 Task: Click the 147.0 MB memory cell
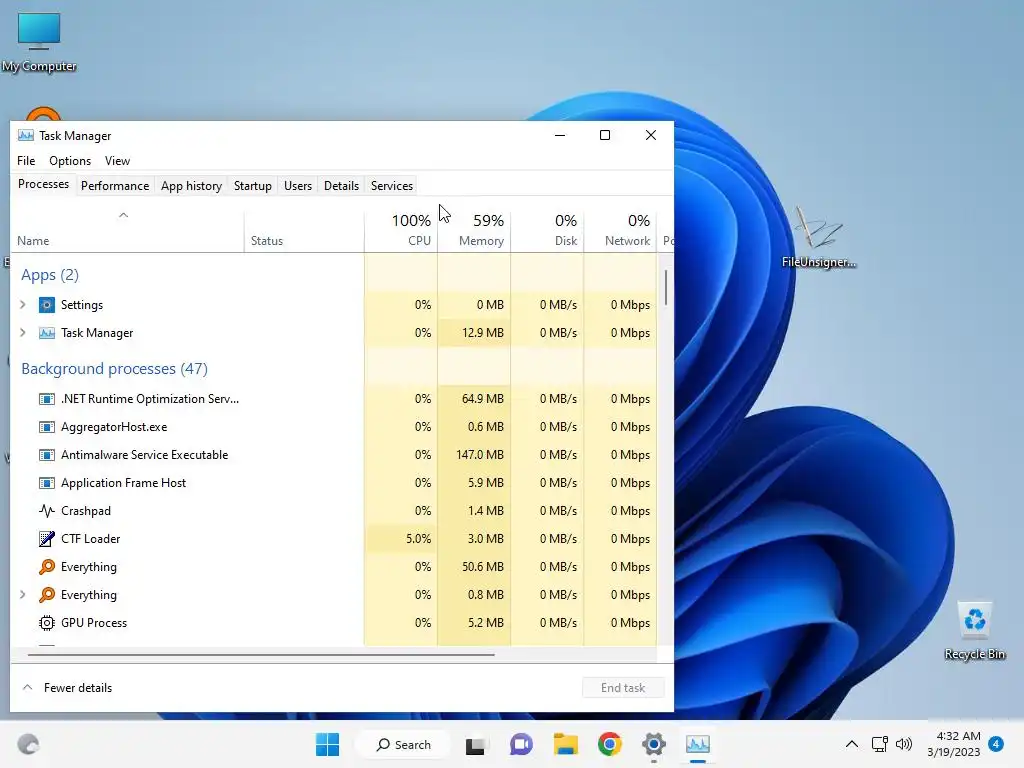coord(474,455)
